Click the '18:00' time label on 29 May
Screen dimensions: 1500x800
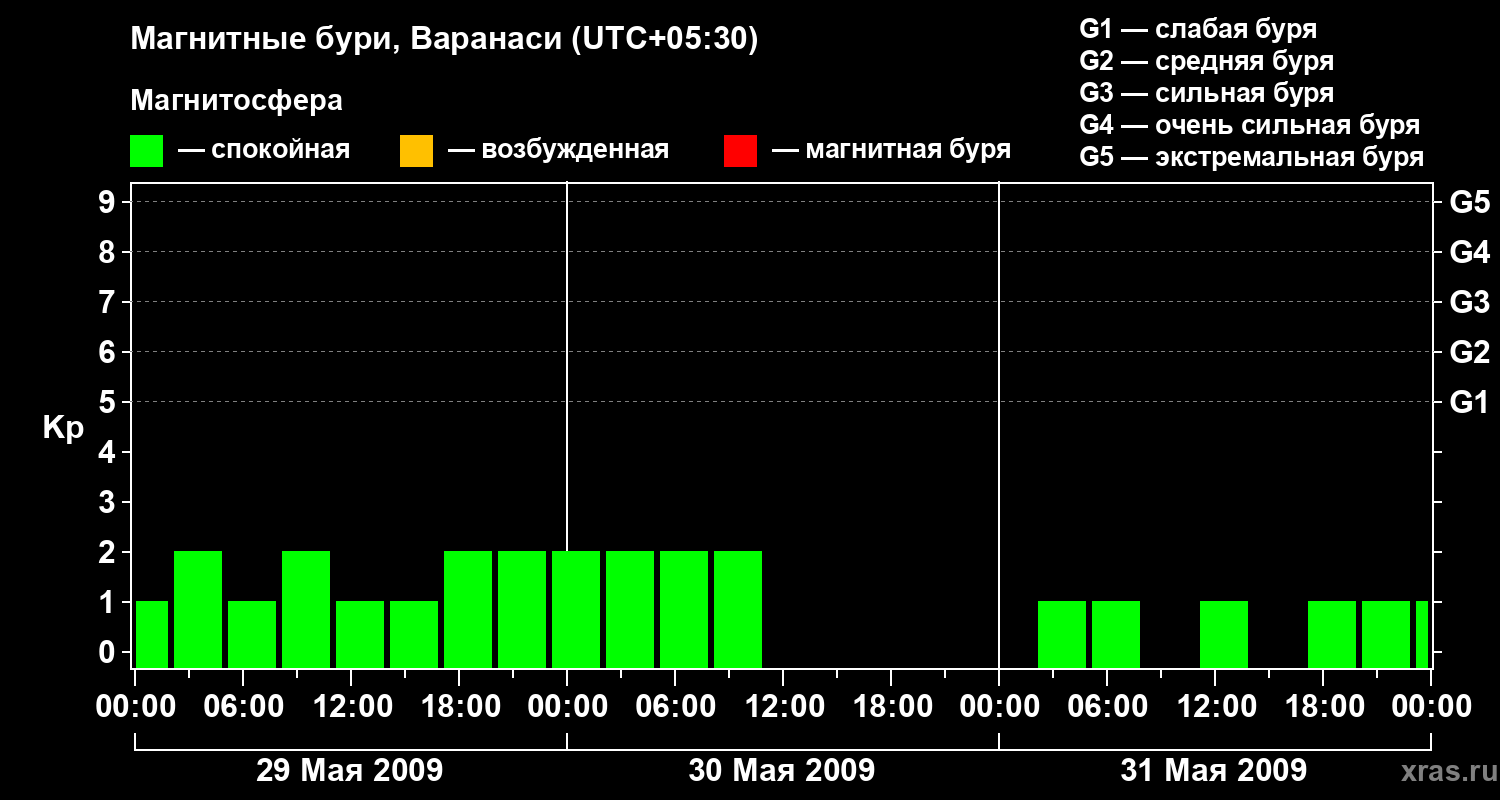(x=459, y=707)
